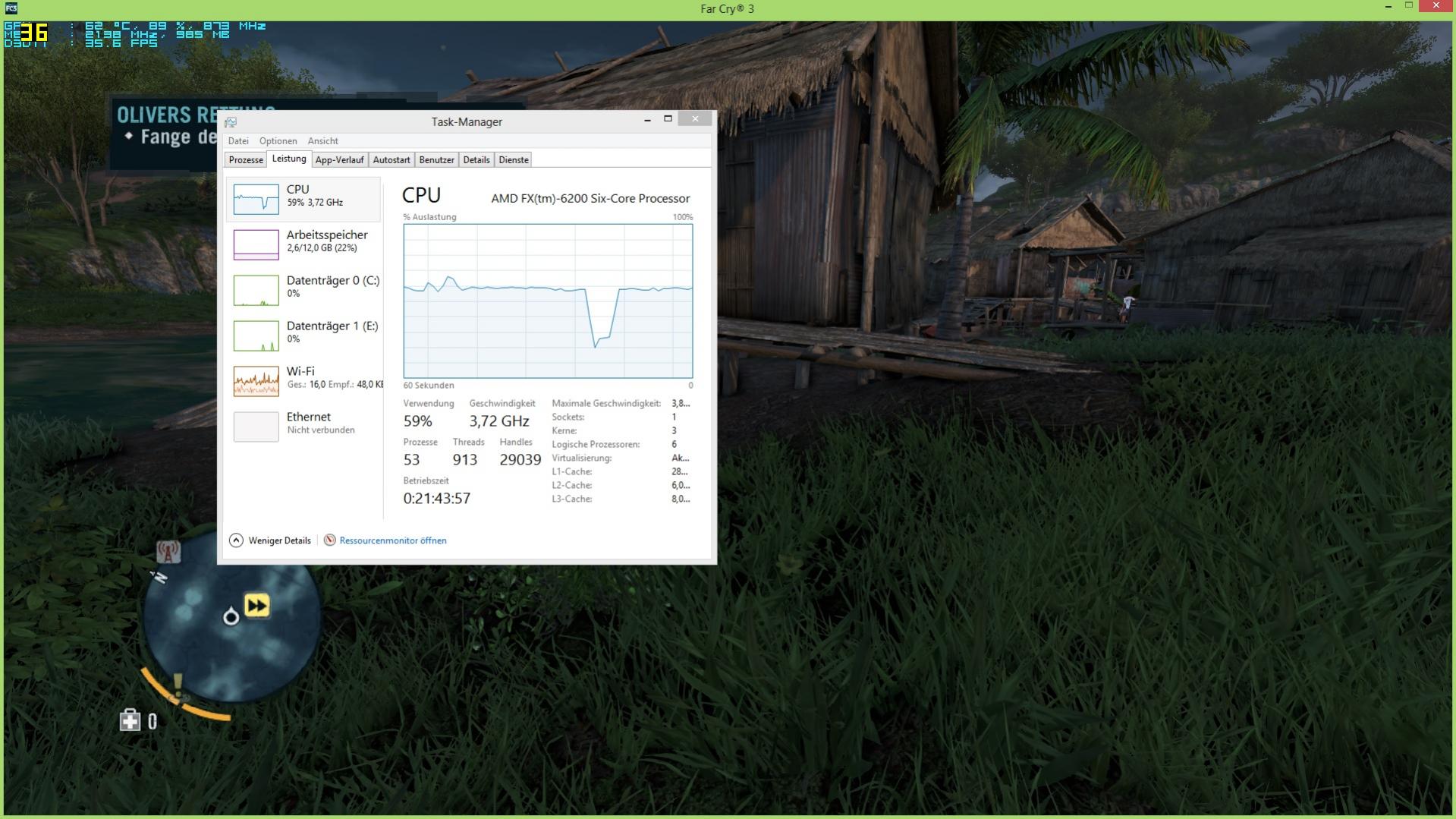Select Datenträger 0 (C:) graph thumbnail
This screenshot has width=1456, height=819.
pos(256,290)
